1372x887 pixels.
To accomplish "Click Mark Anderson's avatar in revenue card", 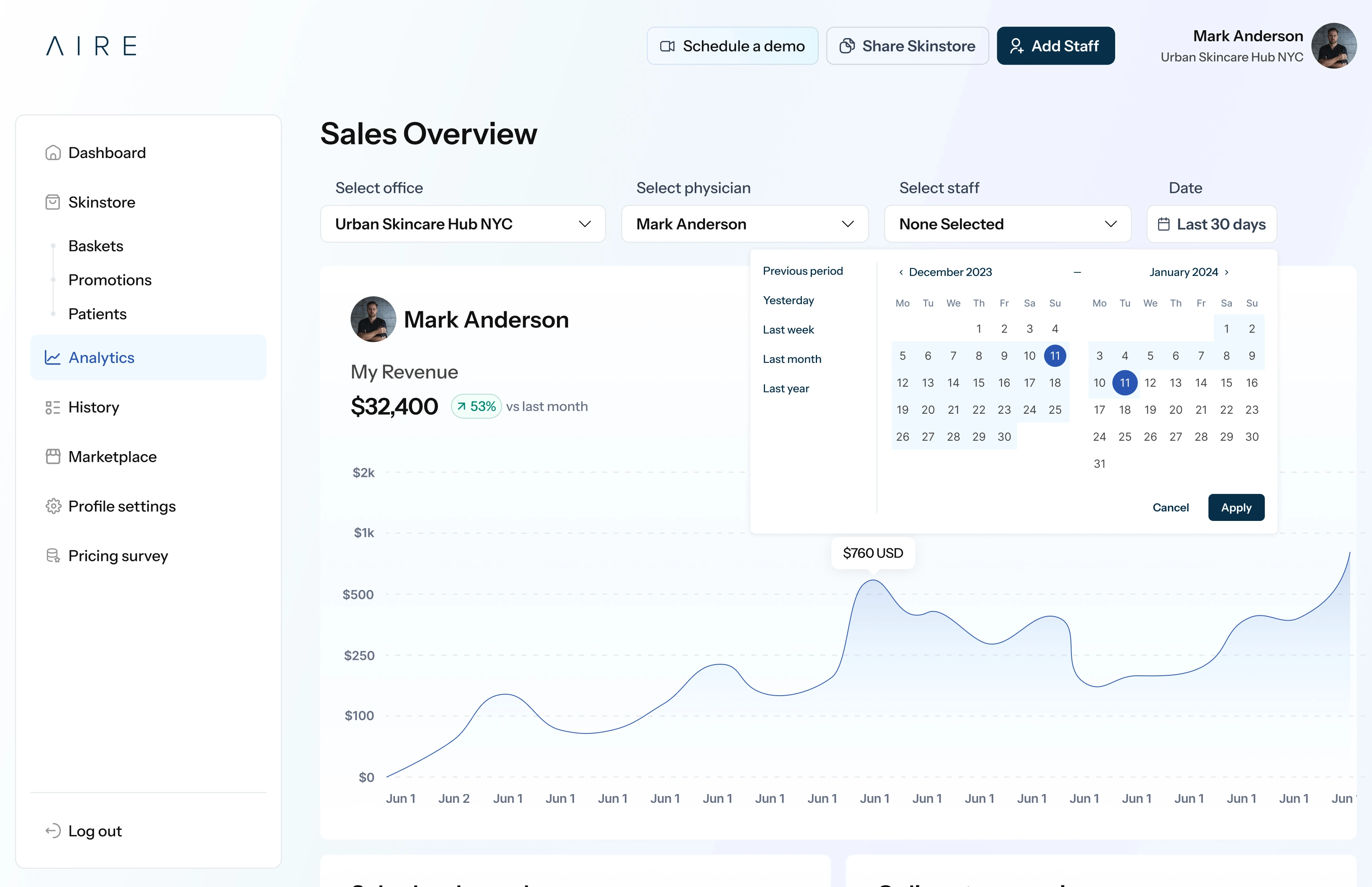I will pyautogui.click(x=373, y=319).
